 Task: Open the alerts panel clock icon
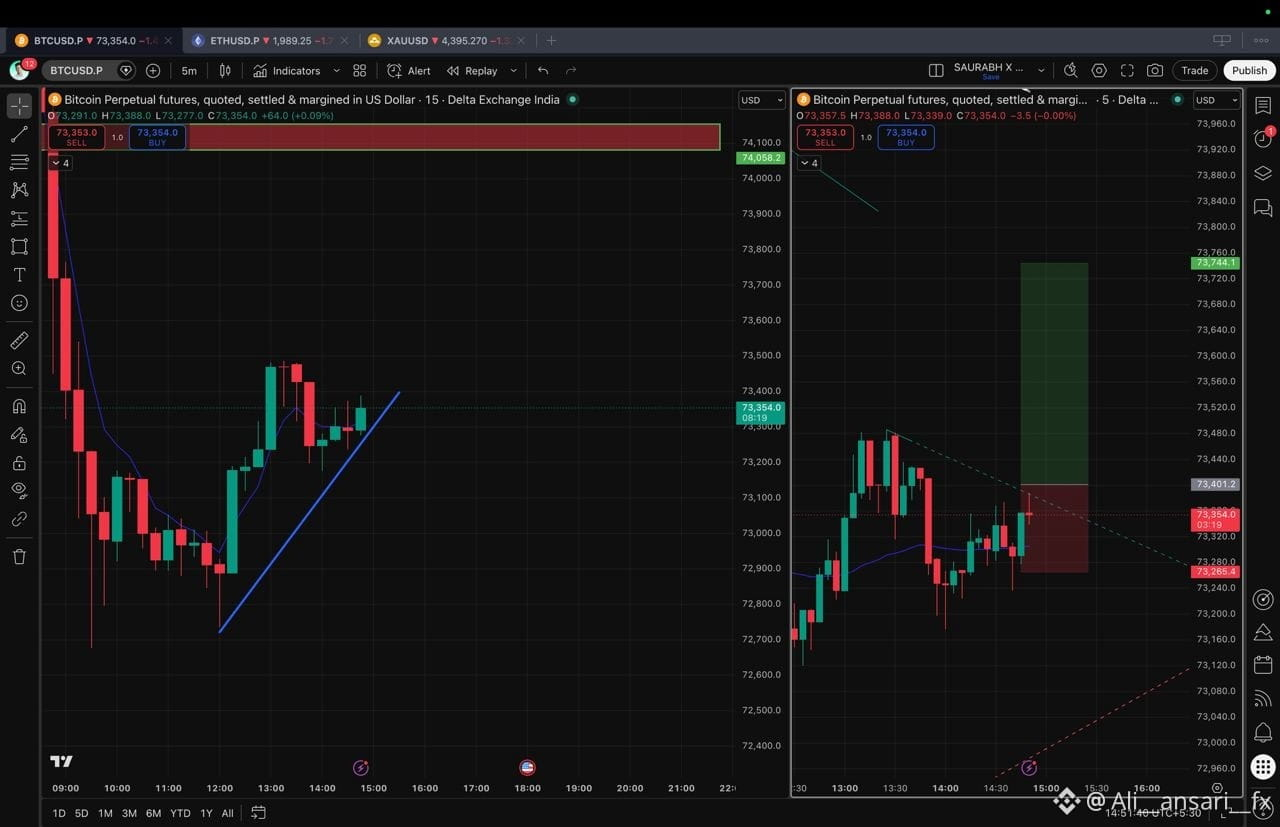tap(1263, 139)
